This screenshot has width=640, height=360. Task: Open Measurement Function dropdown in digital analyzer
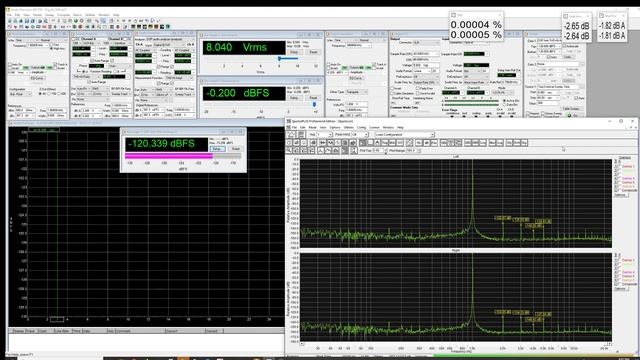click(x=179, y=78)
